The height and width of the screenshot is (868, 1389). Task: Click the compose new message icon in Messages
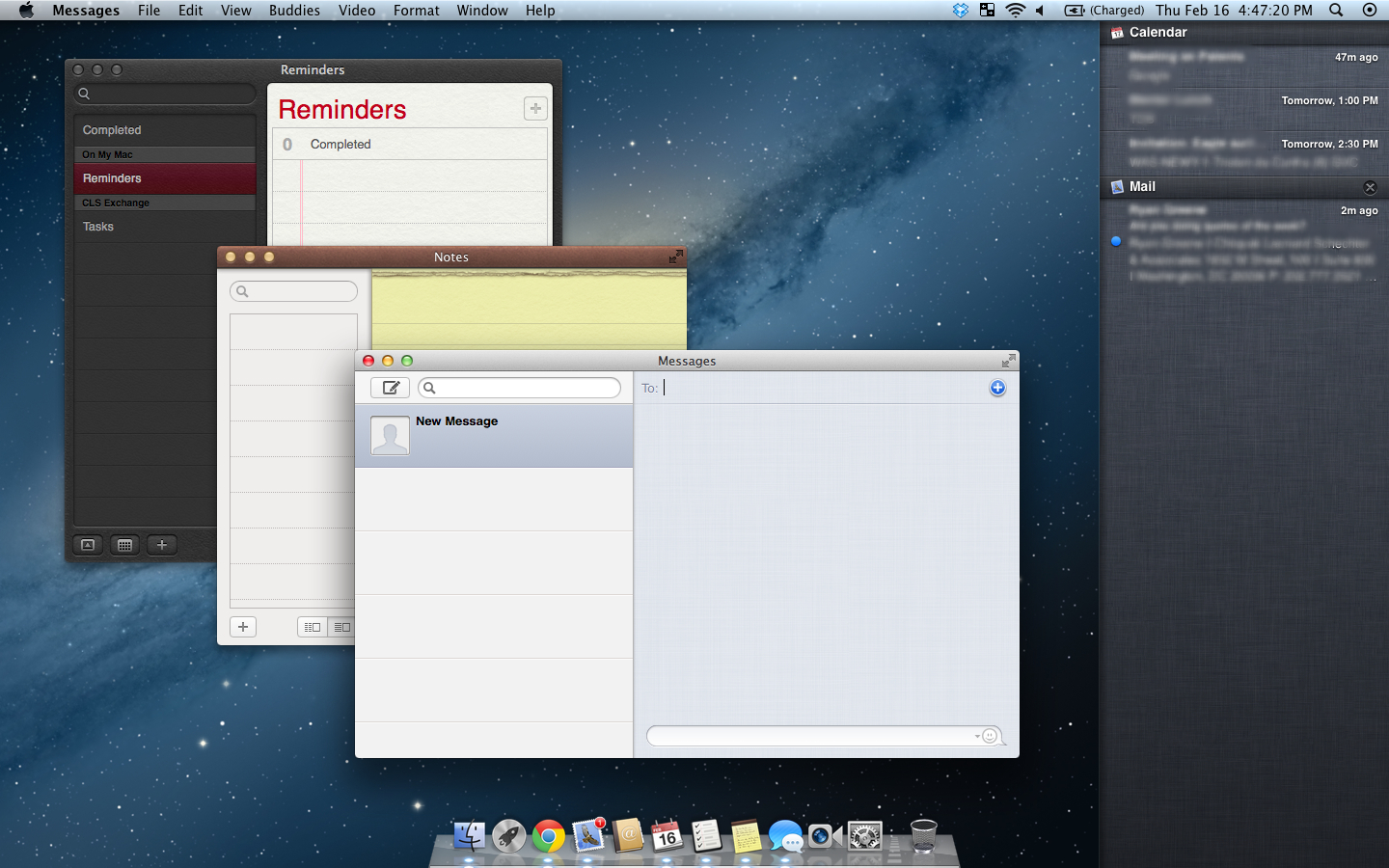click(x=391, y=388)
